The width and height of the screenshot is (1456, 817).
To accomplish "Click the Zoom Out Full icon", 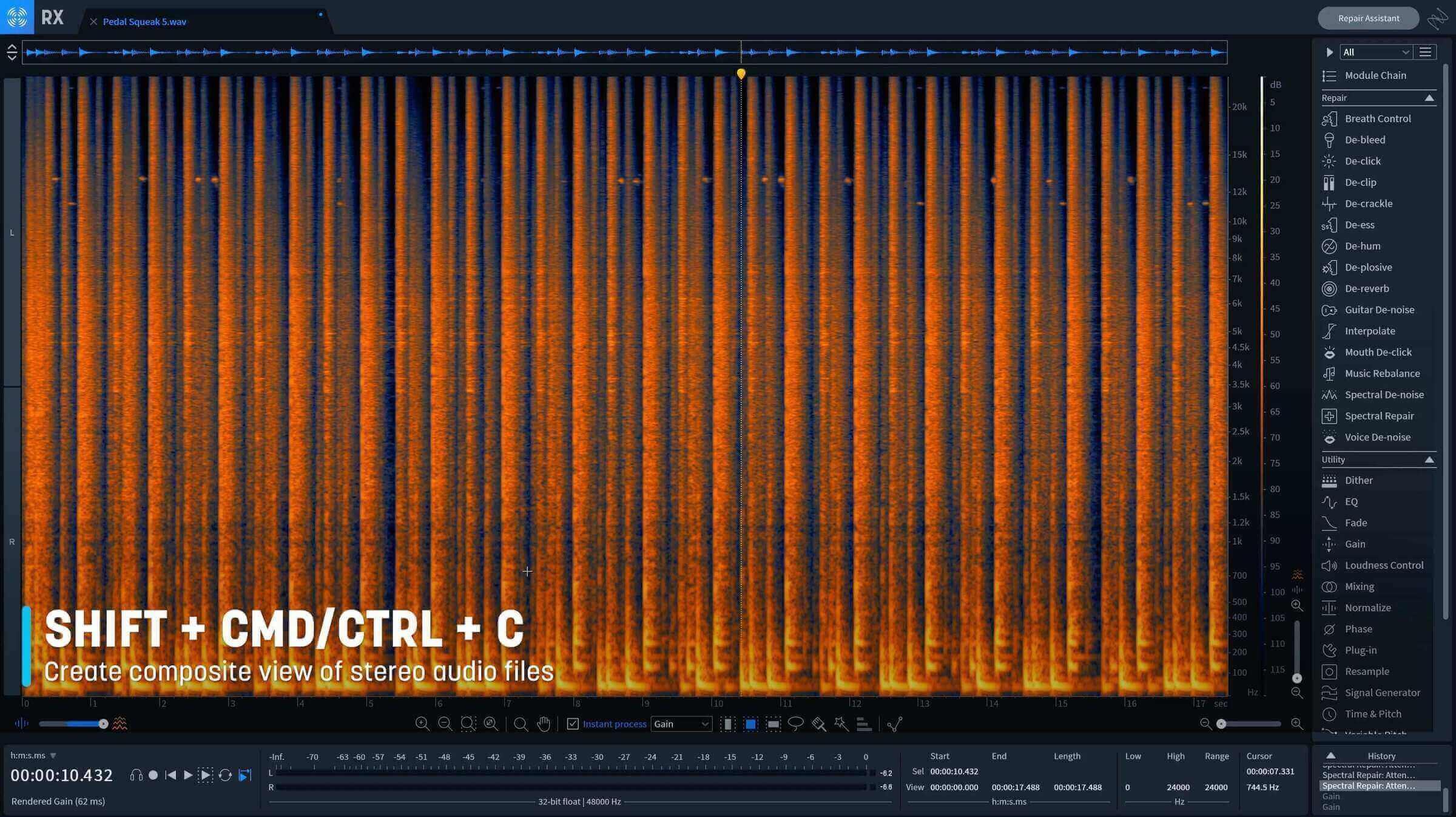I will pyautogui.click(x=491, y=724).
